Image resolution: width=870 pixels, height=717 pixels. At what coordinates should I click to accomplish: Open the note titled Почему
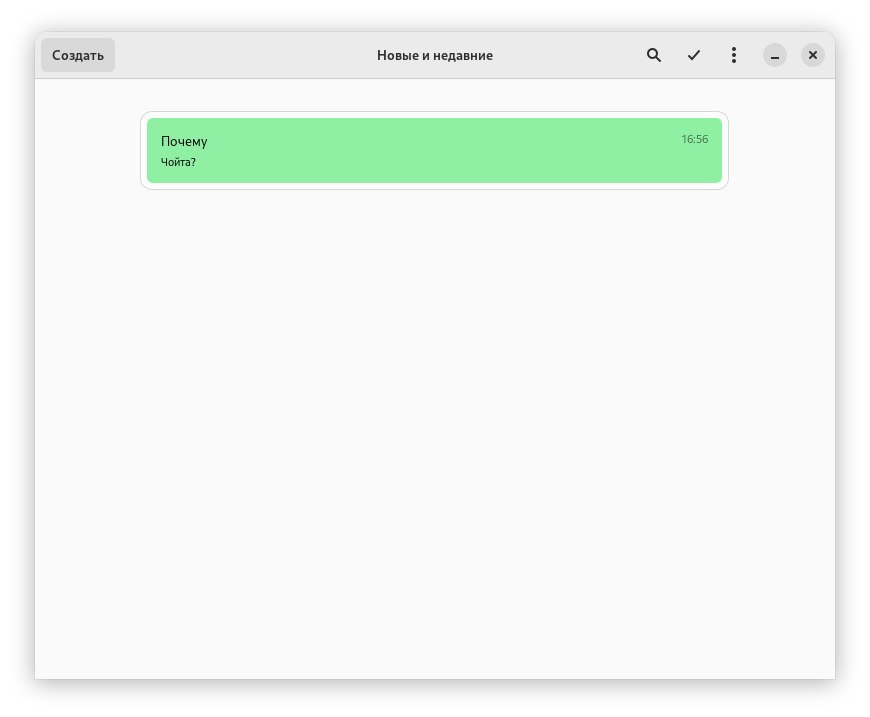point(184,141)
